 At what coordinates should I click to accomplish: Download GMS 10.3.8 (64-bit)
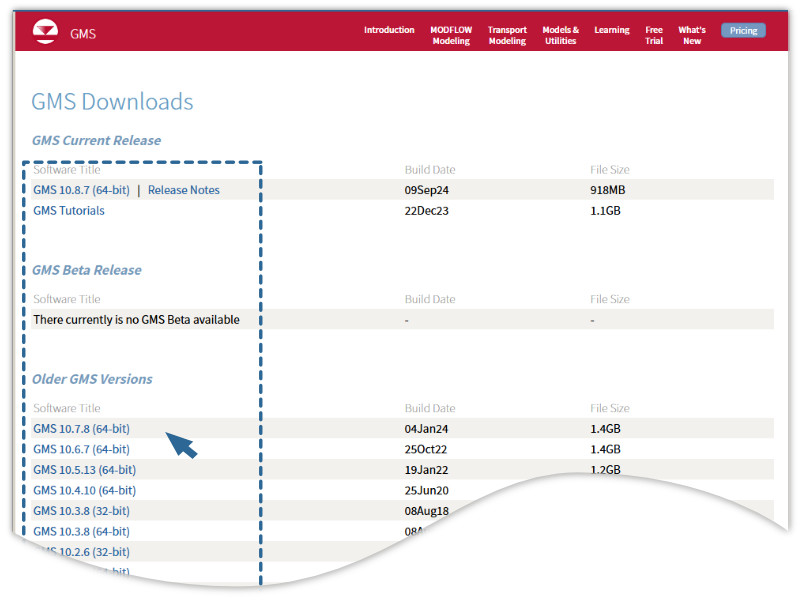point(81,531)
